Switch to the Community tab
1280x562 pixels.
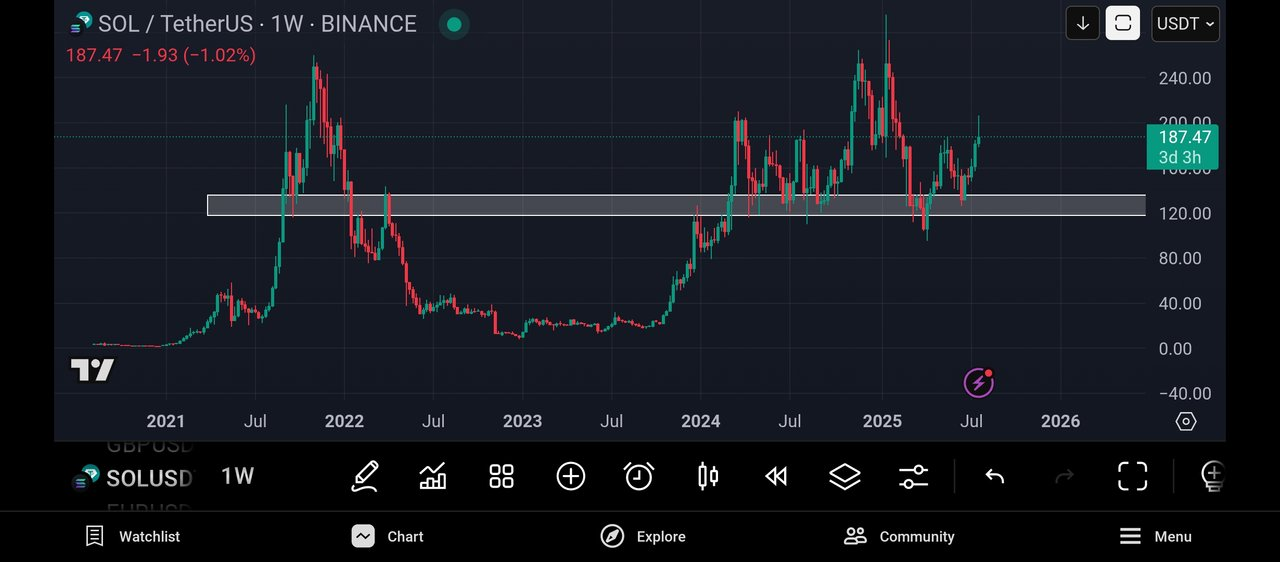click(899, 536)
